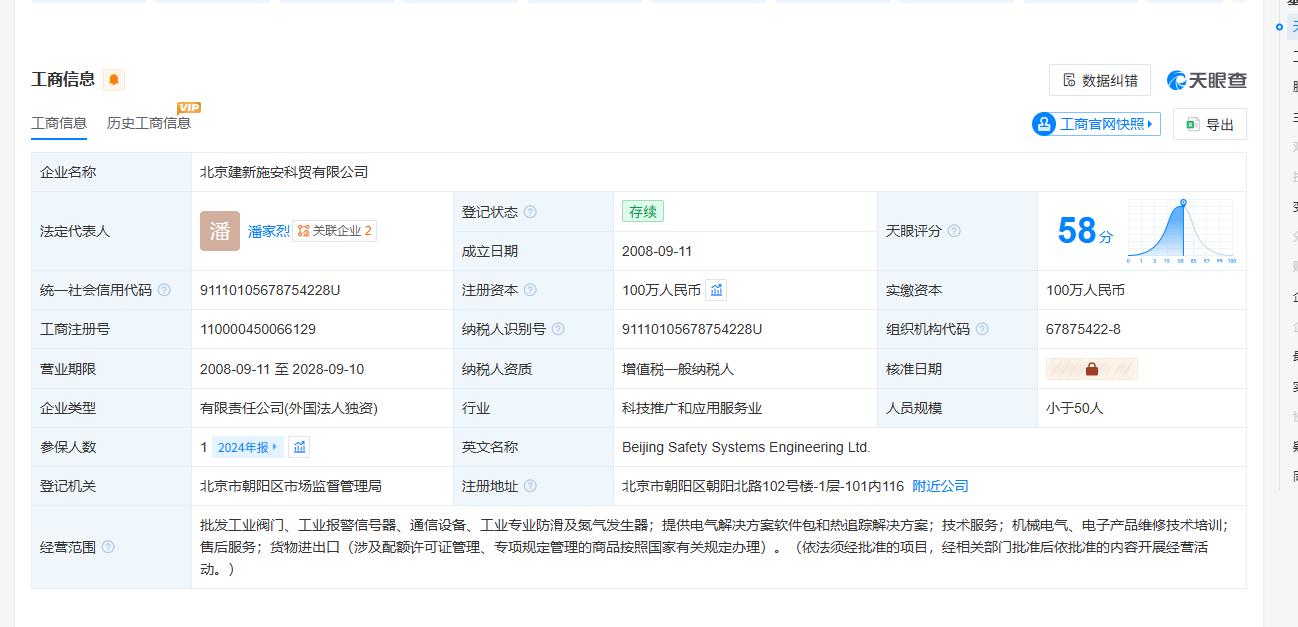The height and width of the screenshot is (627, 1298).
Task: Click the 数据纠错 button
Action: click(x=1099, y=80)
